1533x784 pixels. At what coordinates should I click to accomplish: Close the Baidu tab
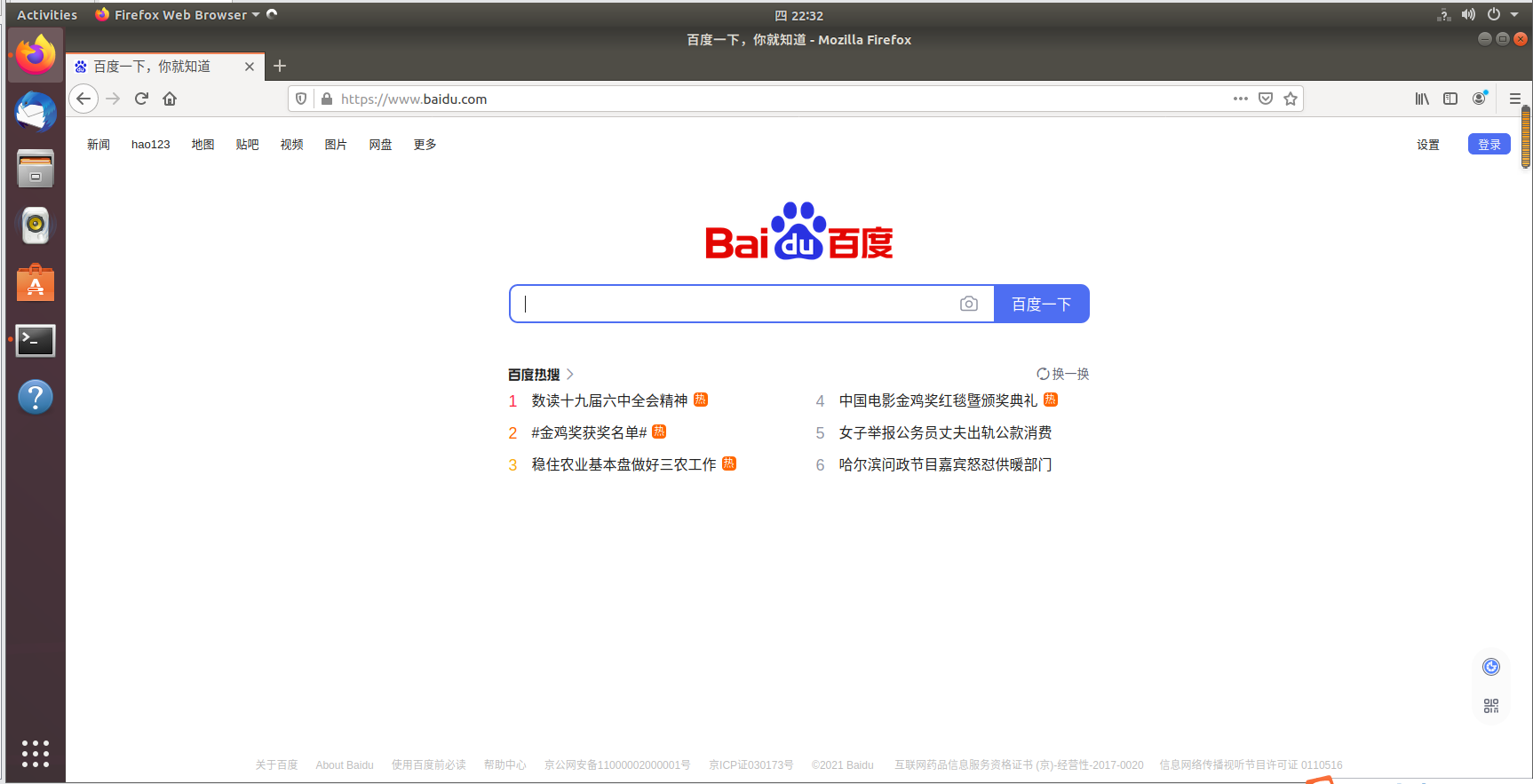[250, 67]
